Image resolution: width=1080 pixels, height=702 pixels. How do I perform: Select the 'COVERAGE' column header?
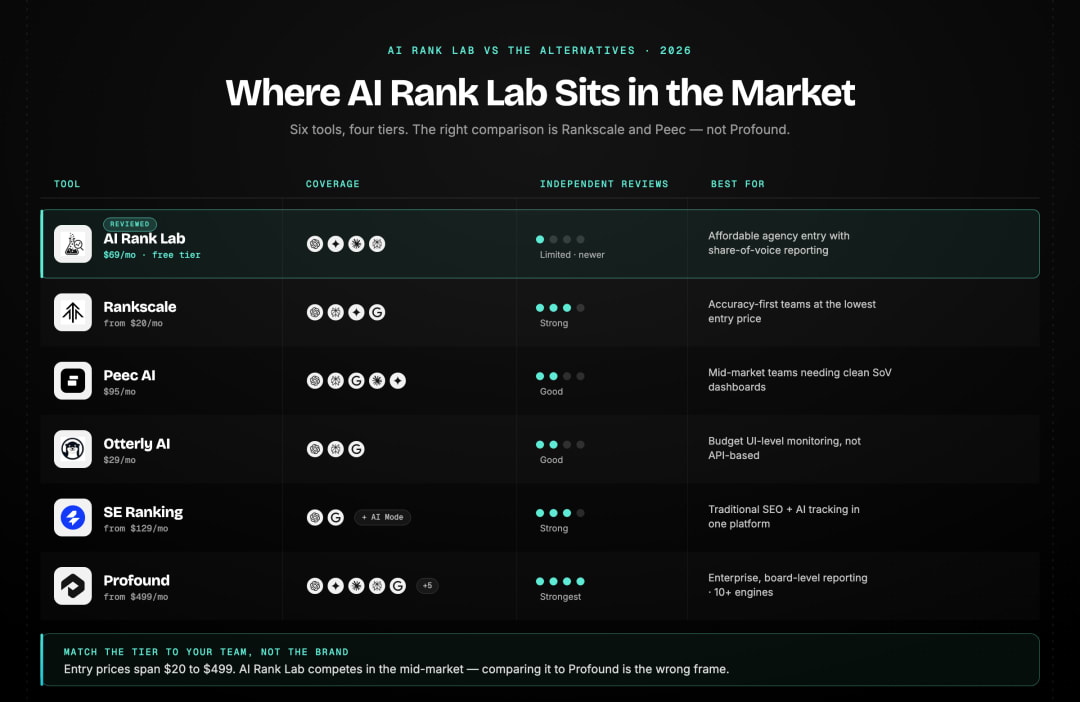(x=333, y=184)
